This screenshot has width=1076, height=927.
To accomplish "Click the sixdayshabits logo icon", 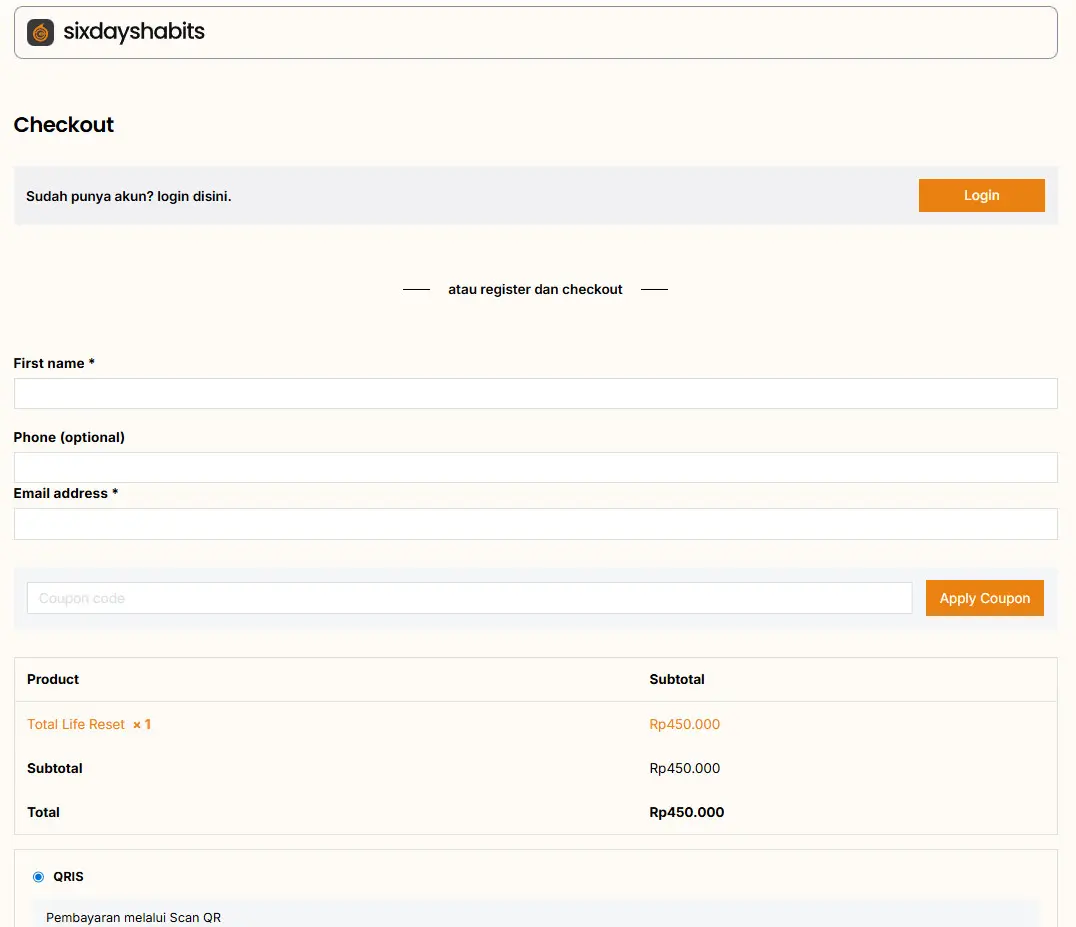I will (40, 32).
